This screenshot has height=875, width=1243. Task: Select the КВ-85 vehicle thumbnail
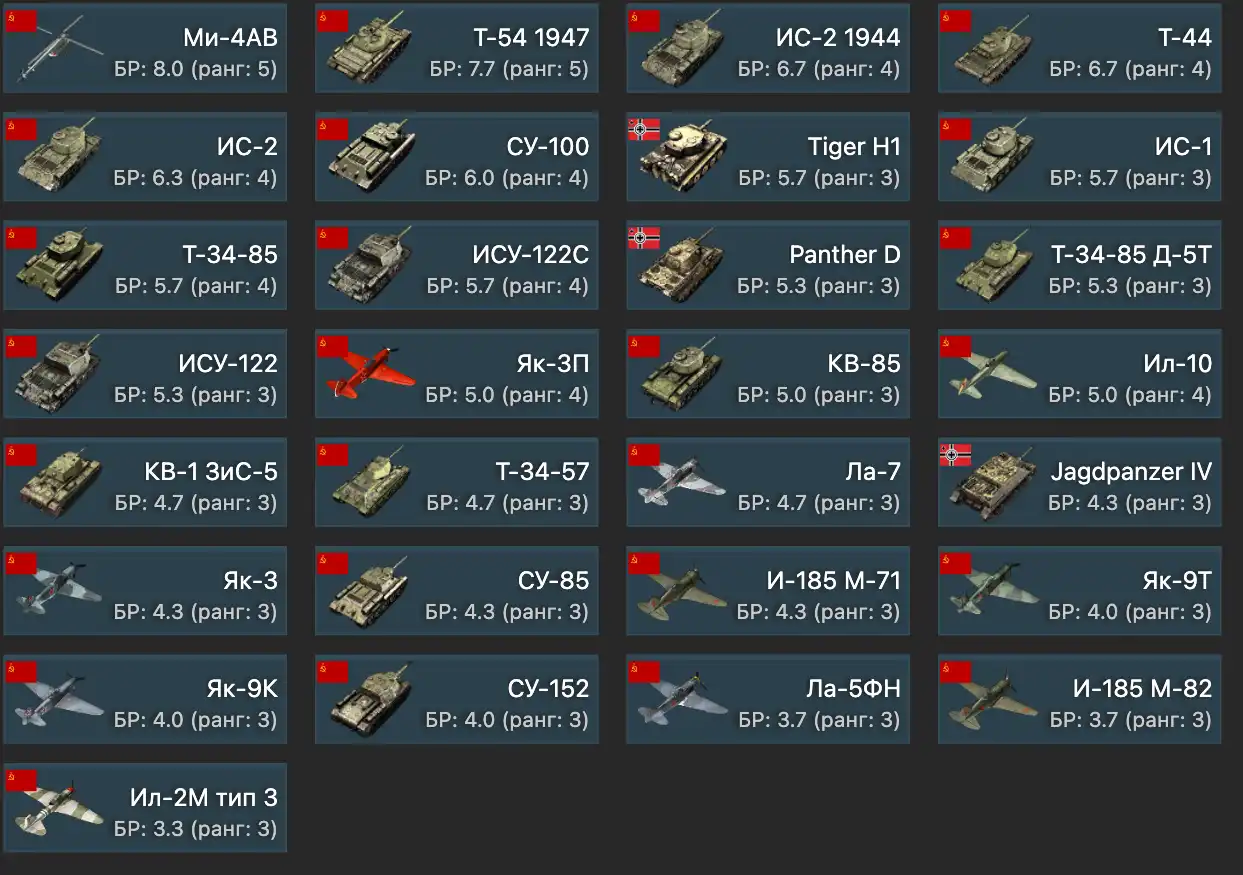pyautogui.click(x=682, y=376)
